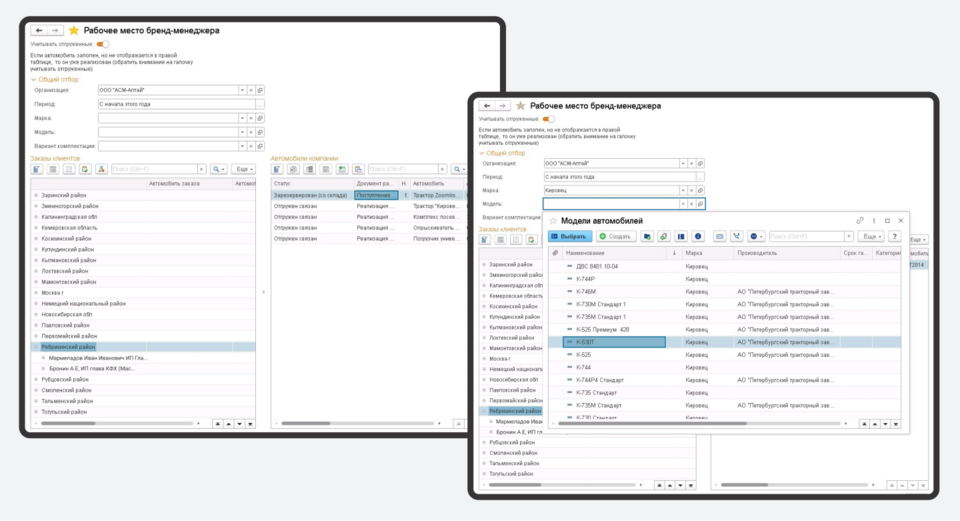The width and height of the screenshot is (960, 521).
Task: Add Модели автомобилей dialog to favorites star
Action: (553, 220)
